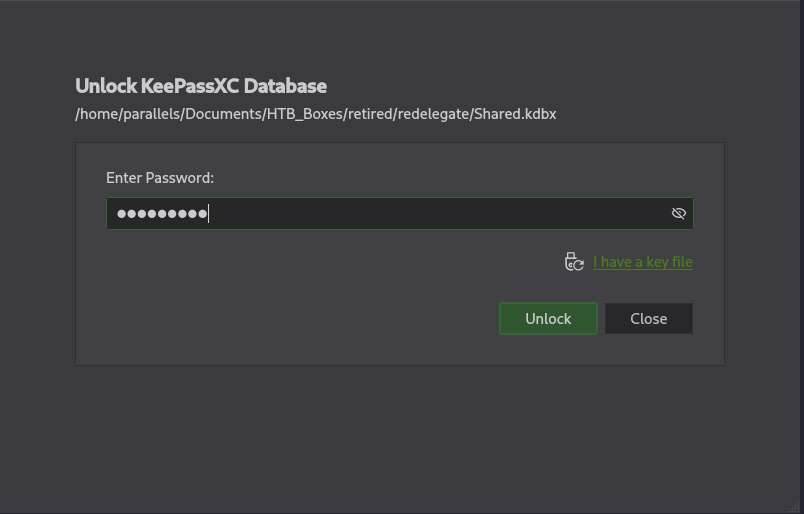This screenshot has height=514, width=804.
Task: Toggle password visibility eye icon
Action: point(678,213)
